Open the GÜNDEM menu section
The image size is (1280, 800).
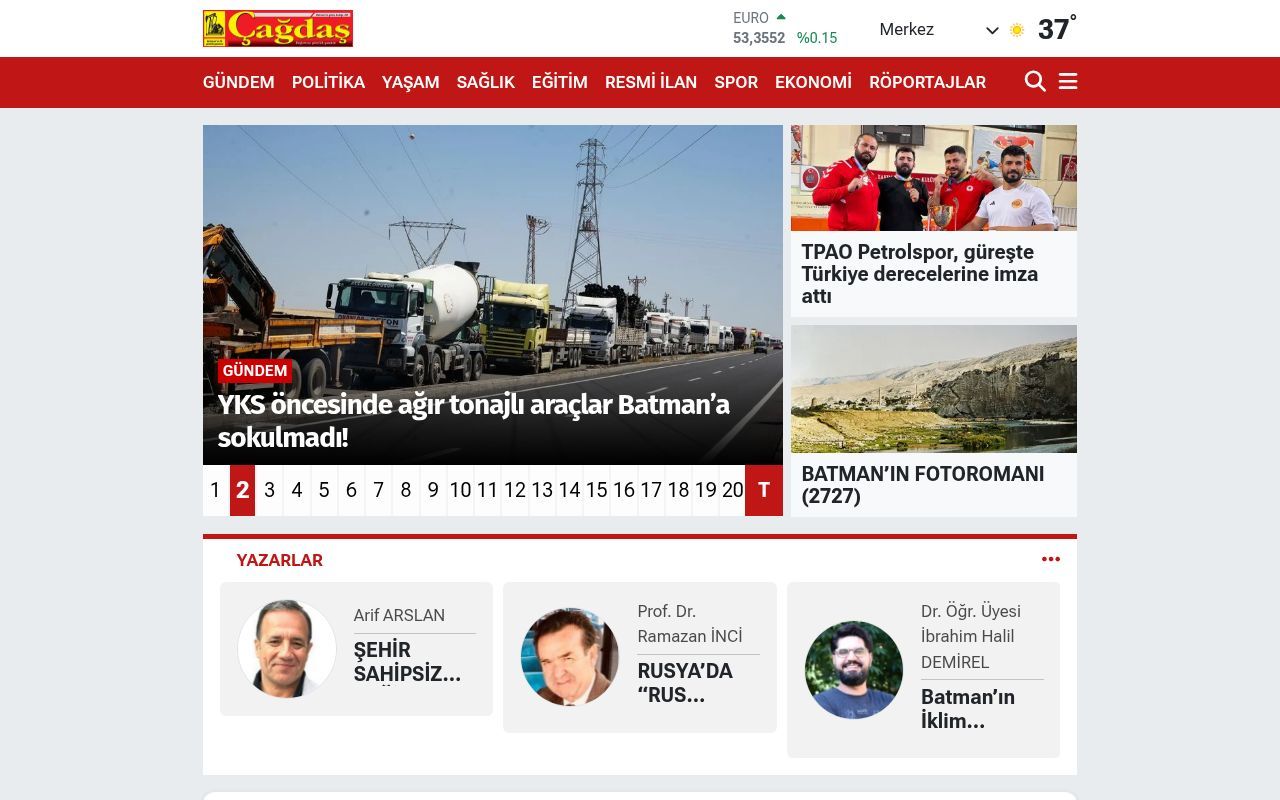pos(238,82)
